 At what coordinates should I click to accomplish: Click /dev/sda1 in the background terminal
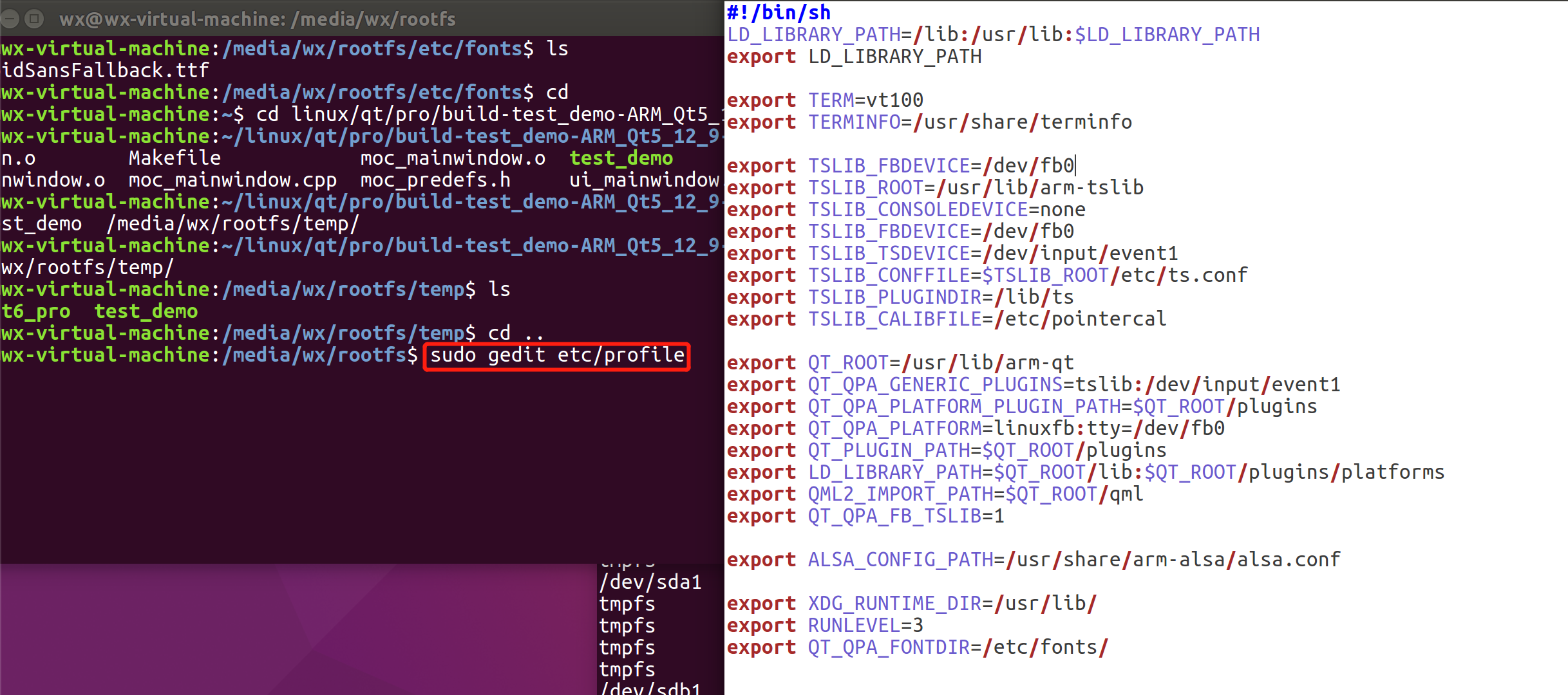[650, 582]
